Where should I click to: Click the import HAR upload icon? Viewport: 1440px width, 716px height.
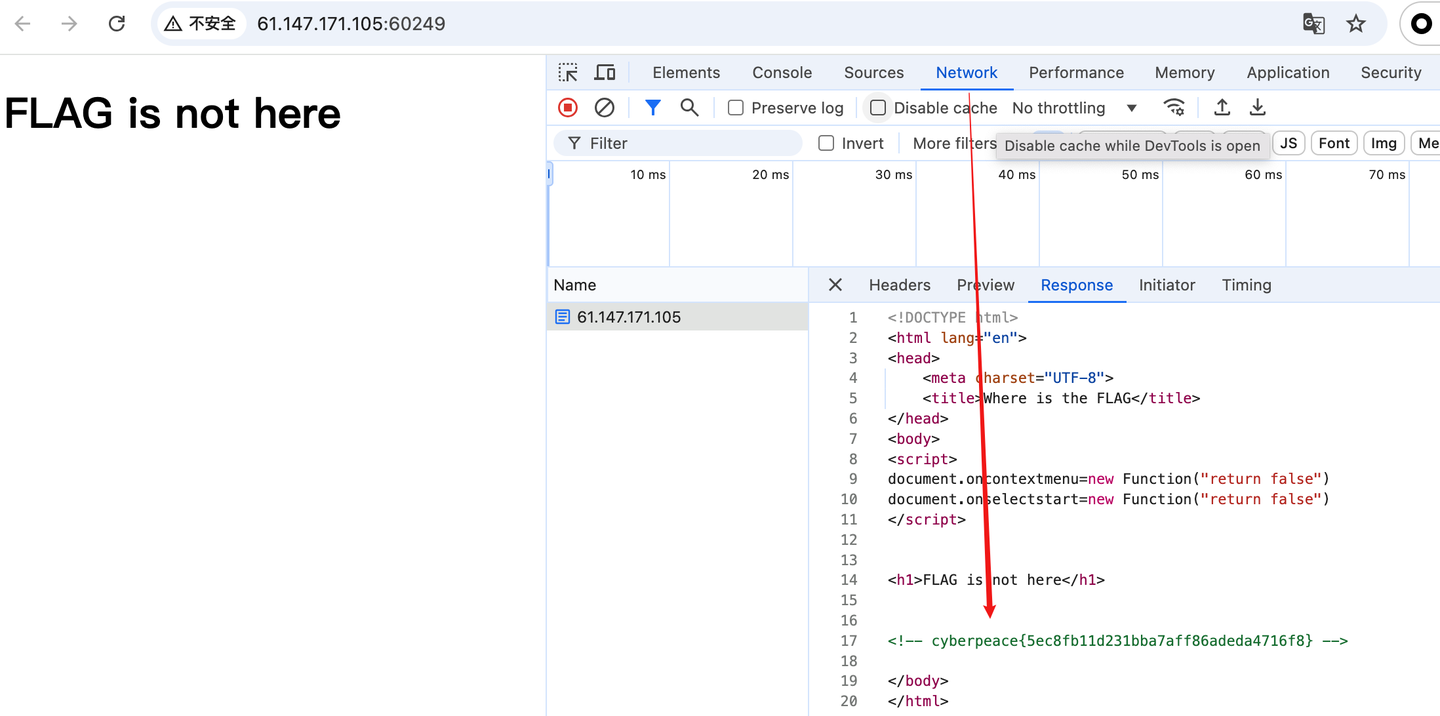(x=1222, y=108)
